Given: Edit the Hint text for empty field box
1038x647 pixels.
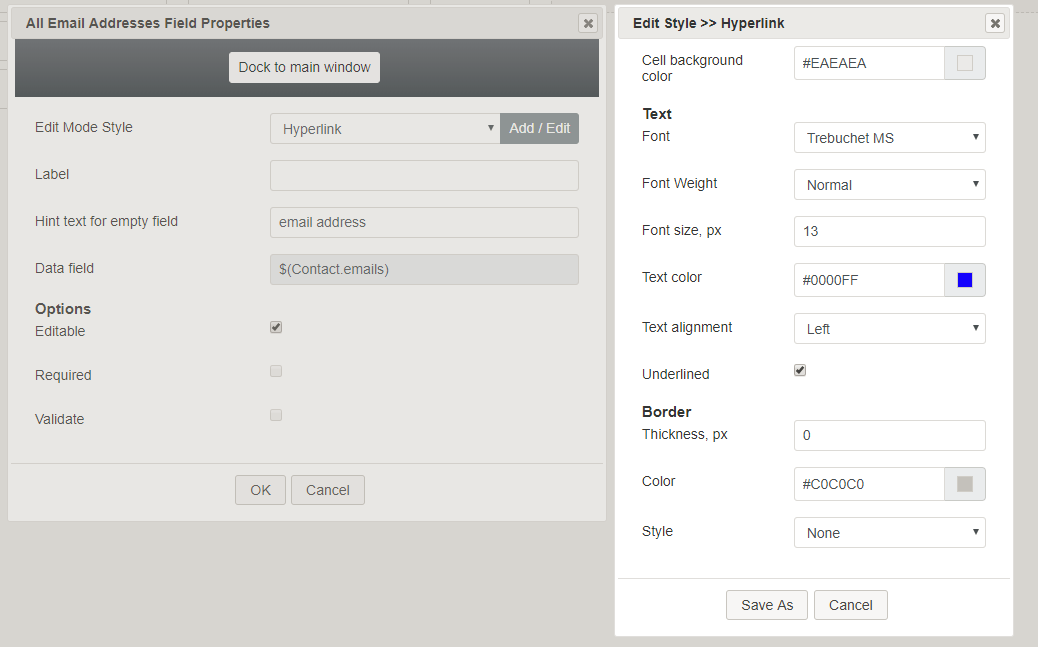Looking at the screenshot, I should point(424,223).
